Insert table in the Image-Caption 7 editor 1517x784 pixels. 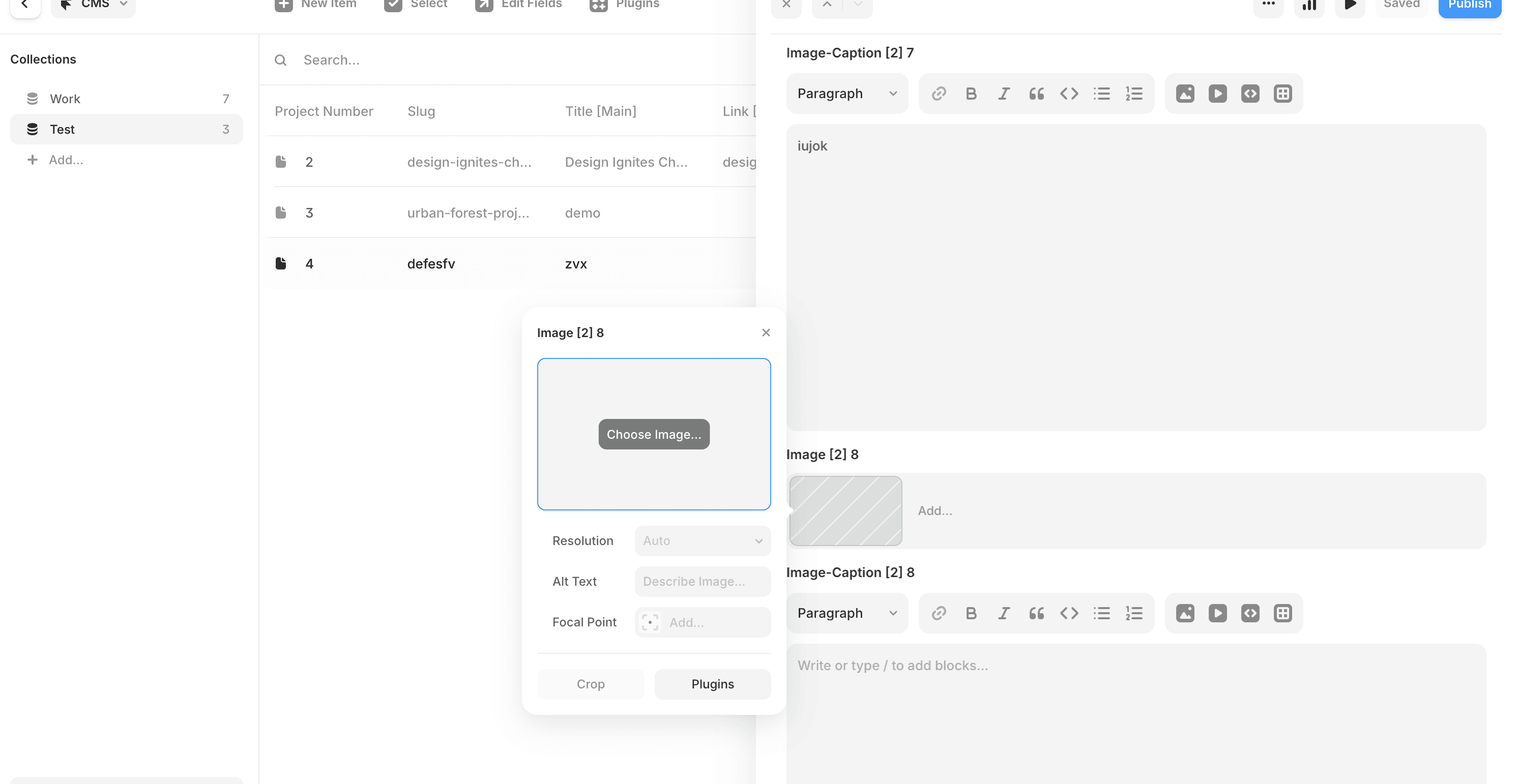pyautogui.click(x=1282, y=94)
